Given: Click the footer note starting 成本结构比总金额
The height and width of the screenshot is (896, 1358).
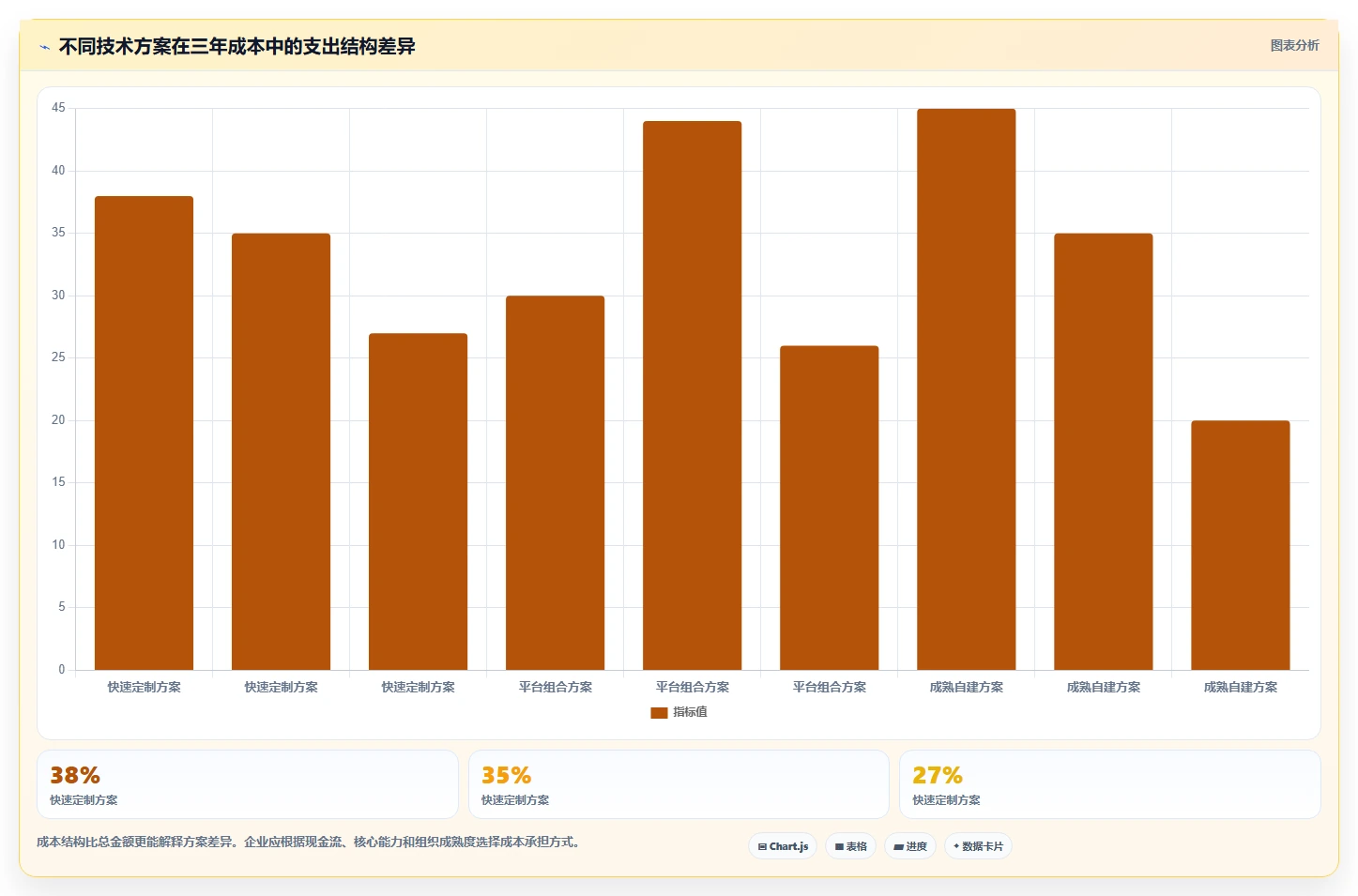Looking at the screenshot, I should point(311,842).
